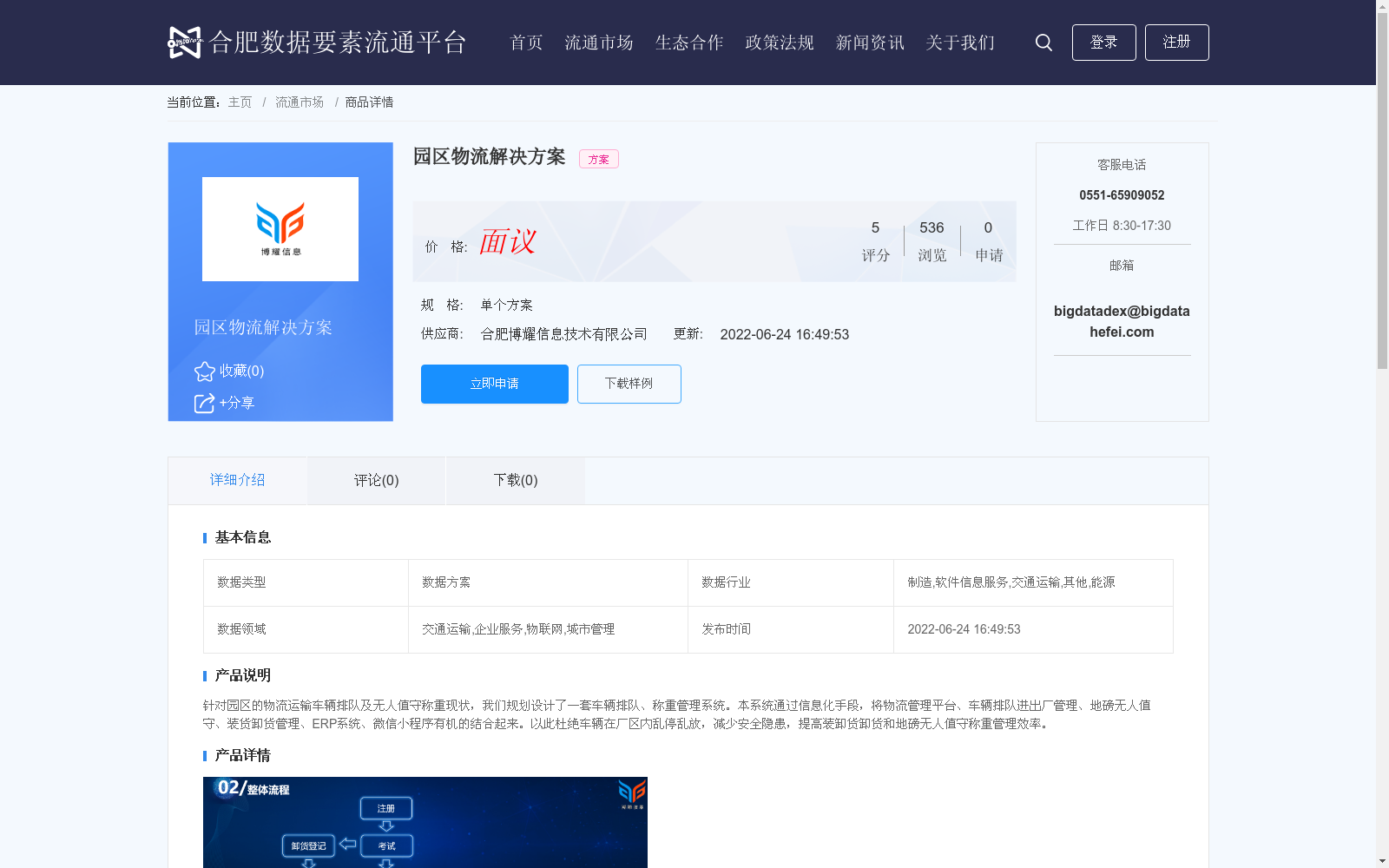This screenshot has height=868, width=1389.
Task: Click the 制造,软件信息服务 industry cell
Action: click(1033, 582)
